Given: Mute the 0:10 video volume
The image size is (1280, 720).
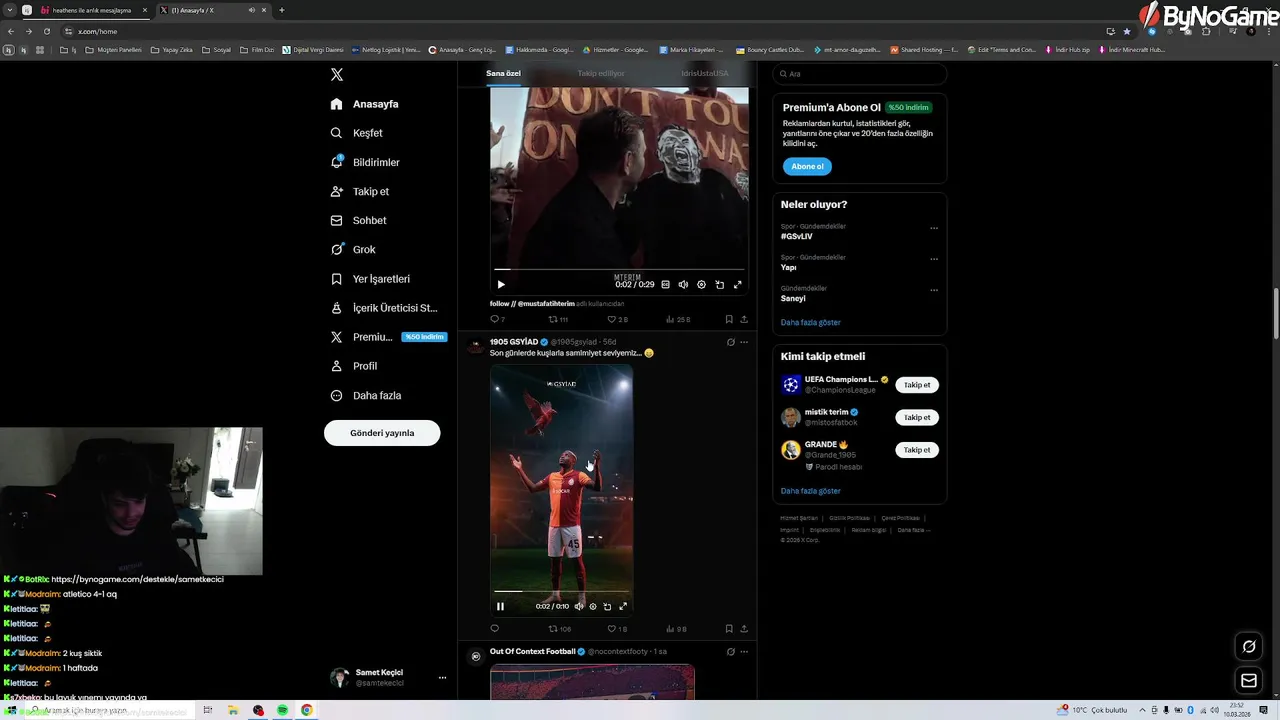Looking at the screenshot, I should (579, 606).
